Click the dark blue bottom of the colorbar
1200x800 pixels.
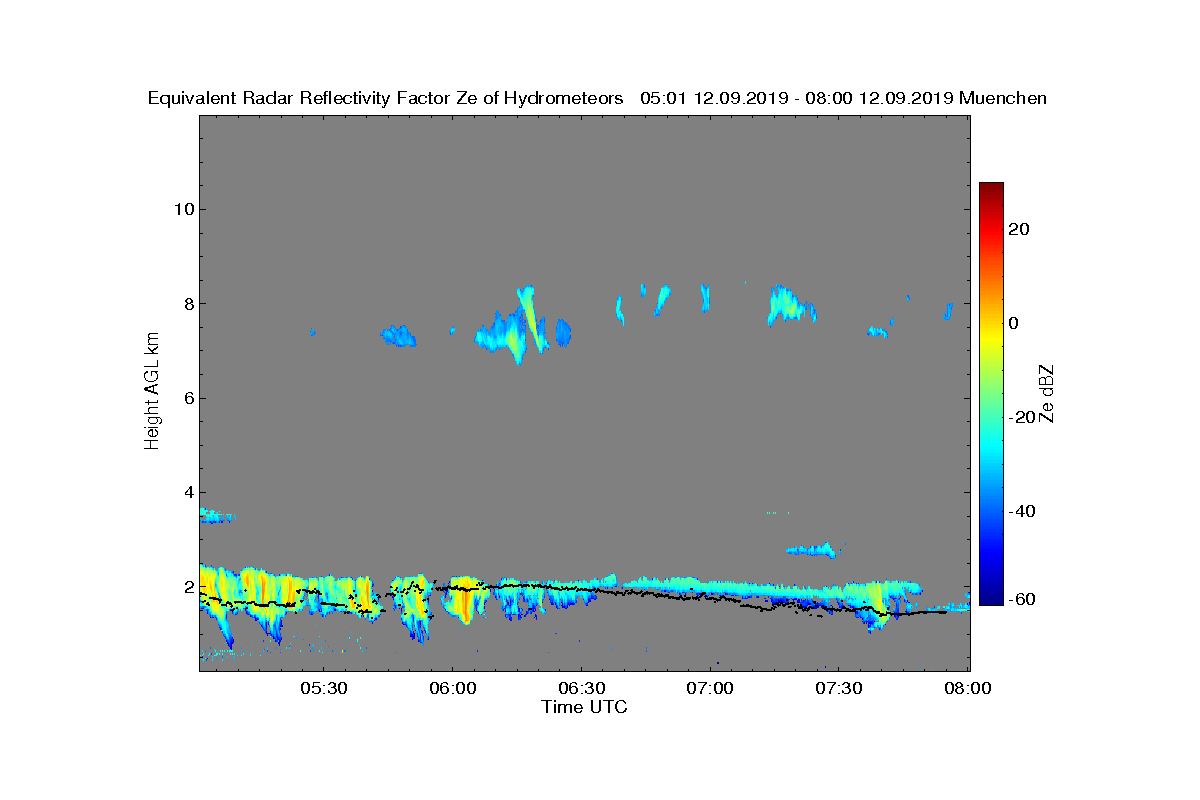[991, 598]
